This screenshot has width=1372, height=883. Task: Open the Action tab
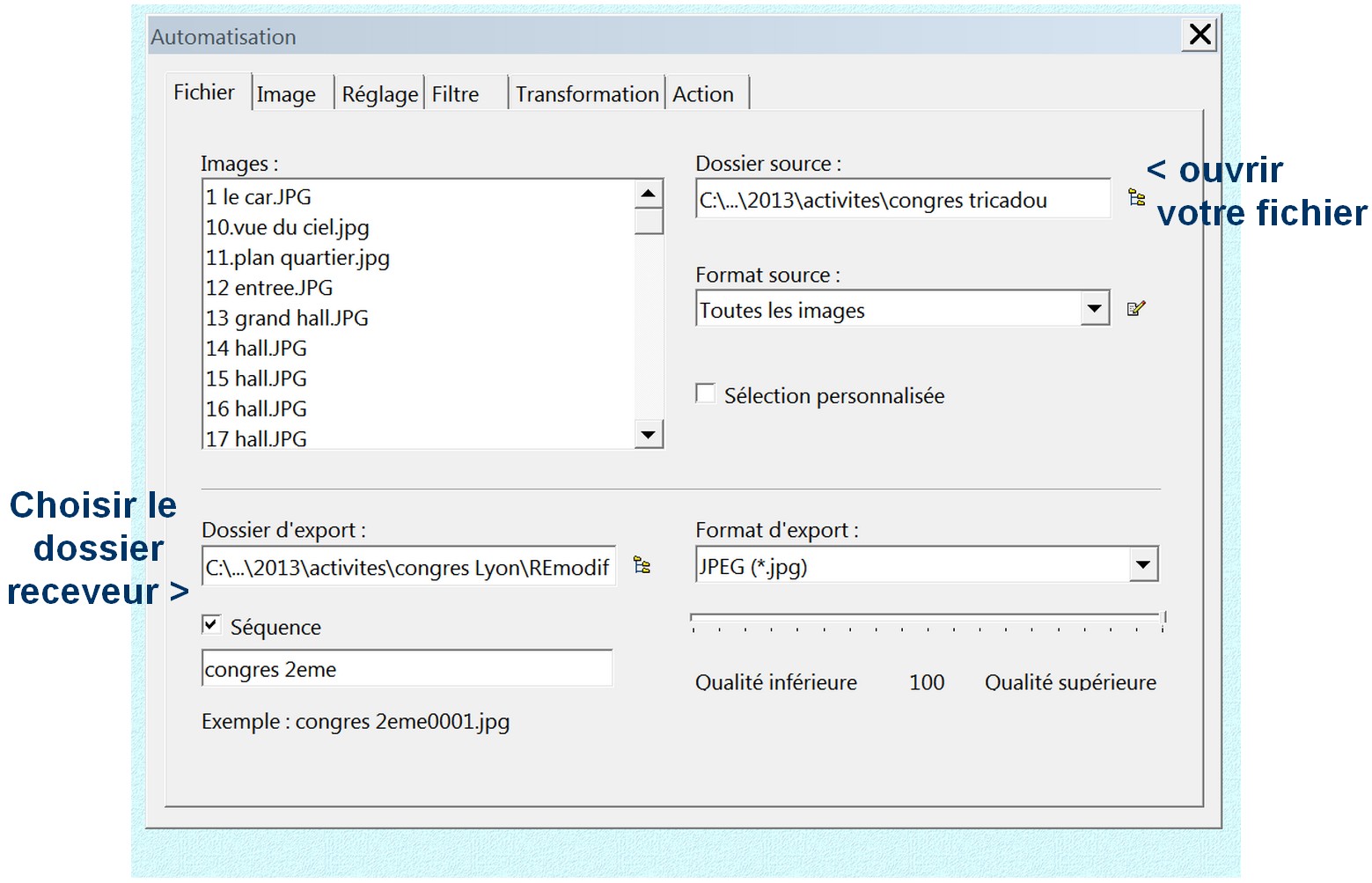703,94
